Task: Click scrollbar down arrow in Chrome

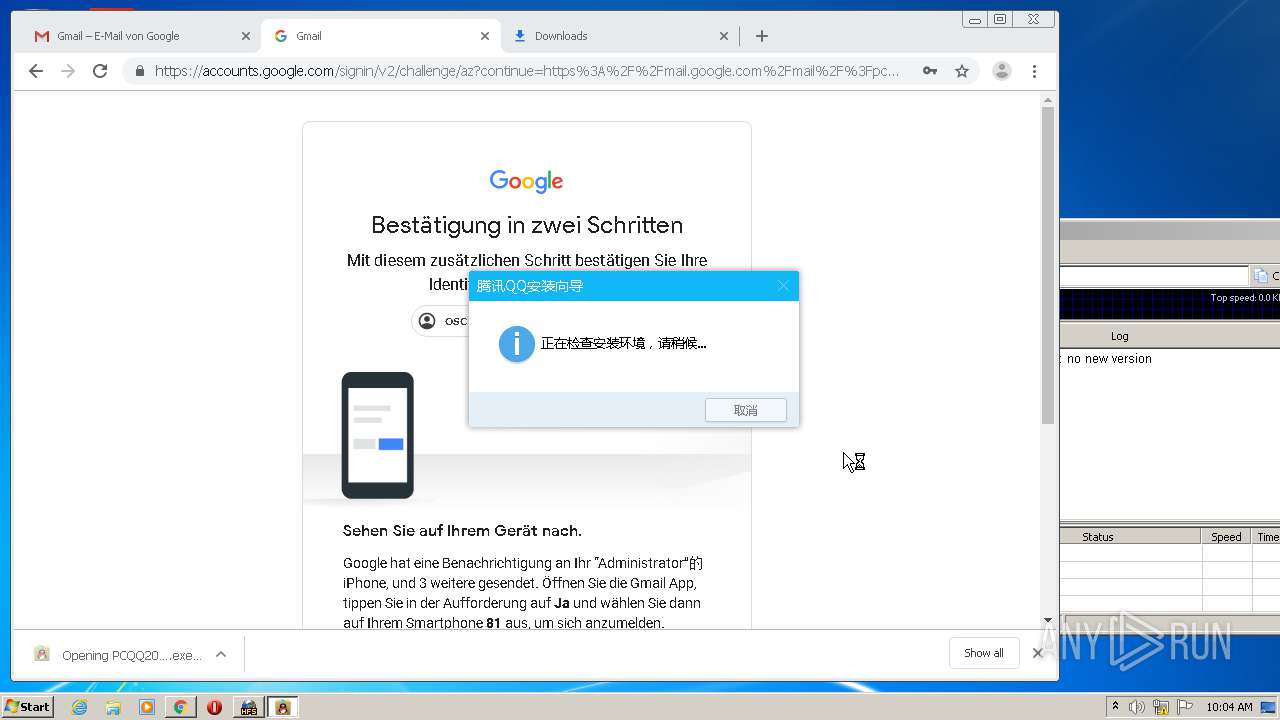Action: tap(1048, 620)
